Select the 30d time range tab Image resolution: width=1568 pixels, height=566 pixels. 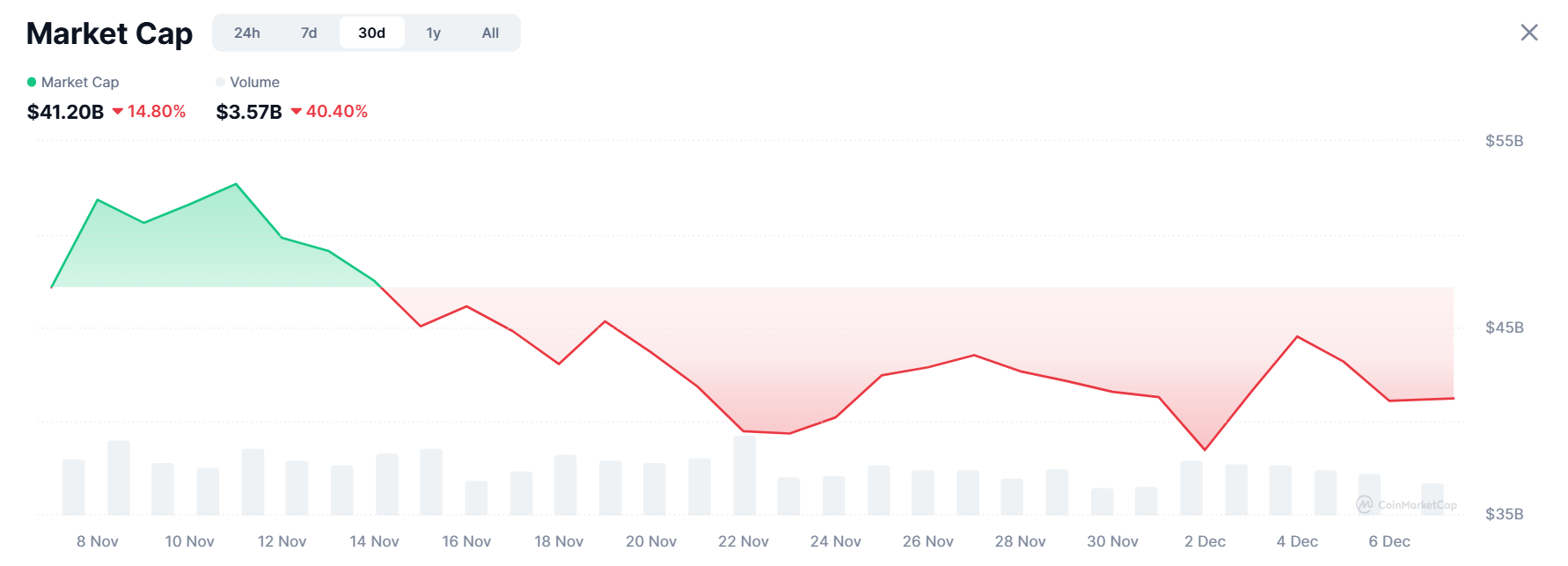pyautogui.click(x=371, y=33)
